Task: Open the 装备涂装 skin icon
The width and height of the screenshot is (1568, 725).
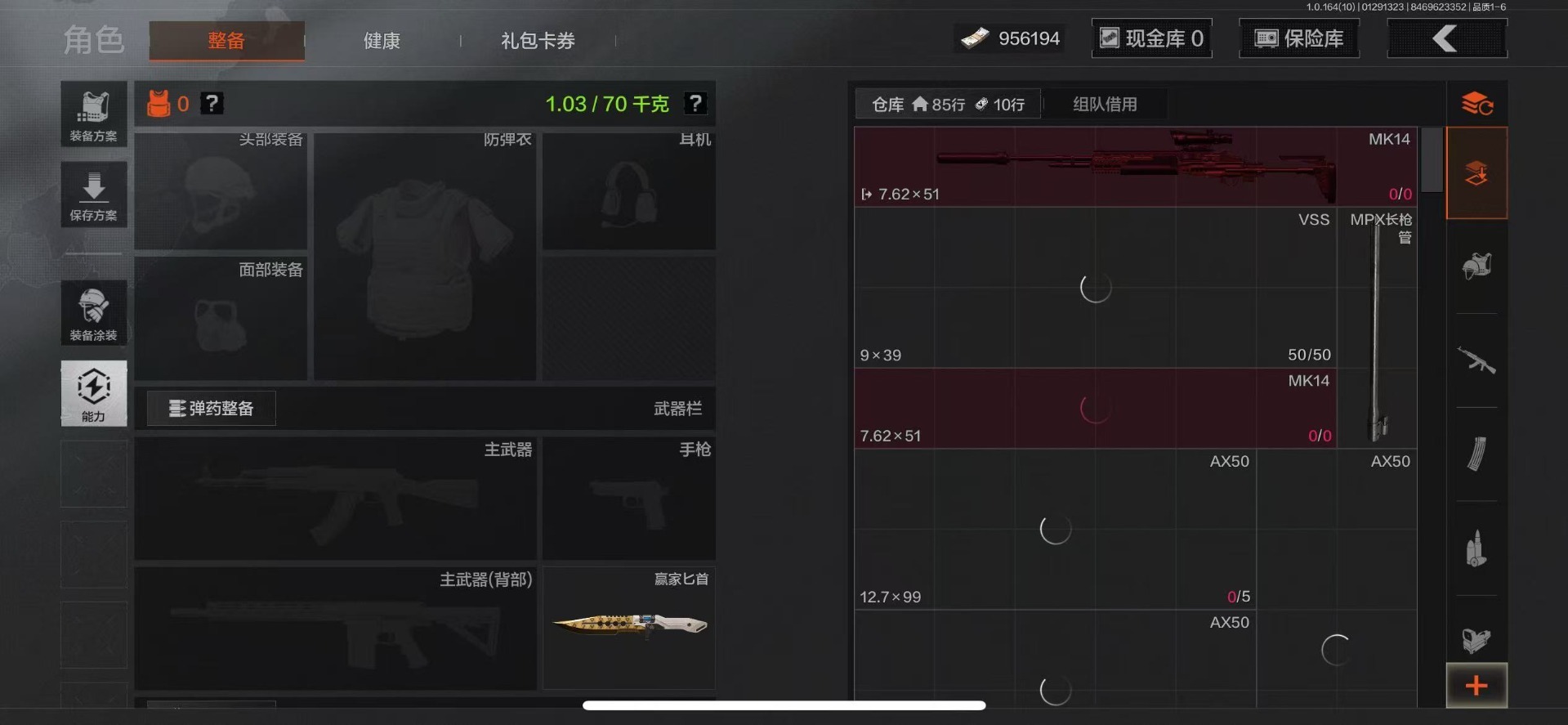Action: (x=93, y=312)
